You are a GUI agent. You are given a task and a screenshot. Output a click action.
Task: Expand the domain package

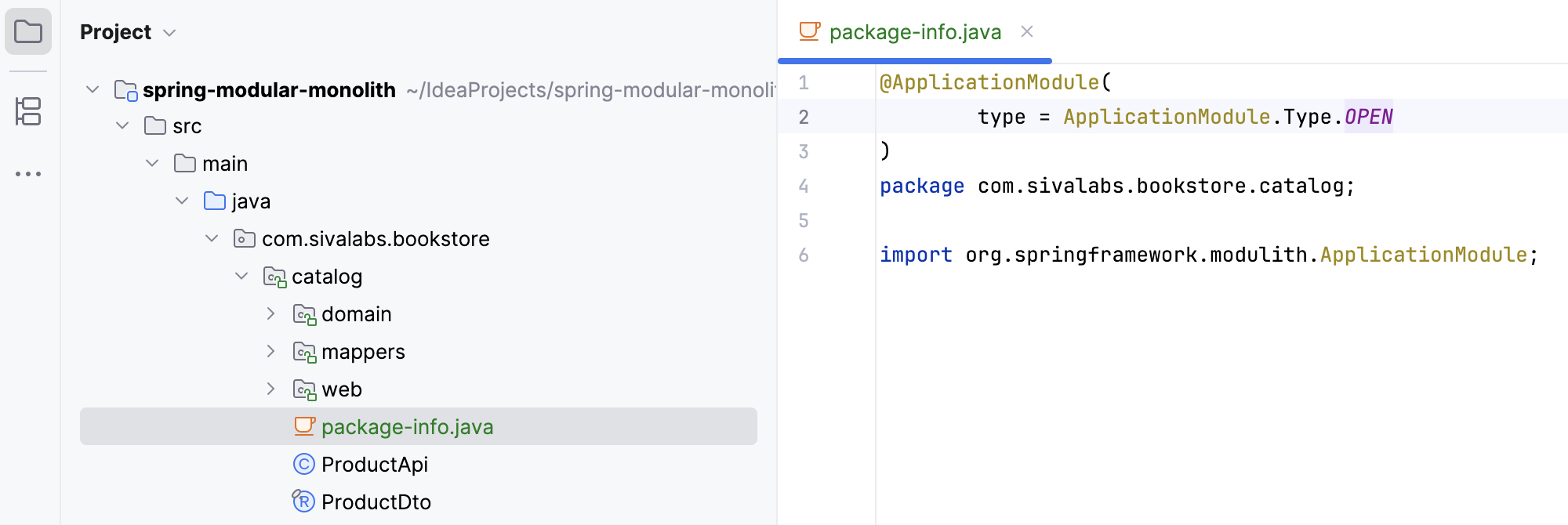(x=270, y=314)
